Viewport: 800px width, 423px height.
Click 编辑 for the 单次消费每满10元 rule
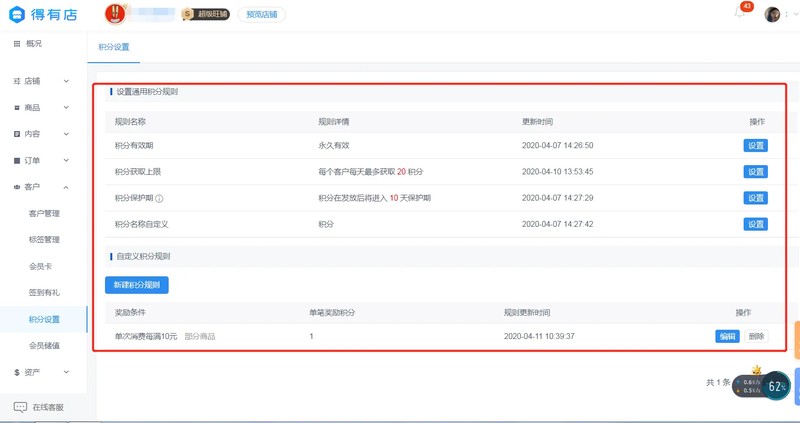pyautogui.click(x=728, y=336)
